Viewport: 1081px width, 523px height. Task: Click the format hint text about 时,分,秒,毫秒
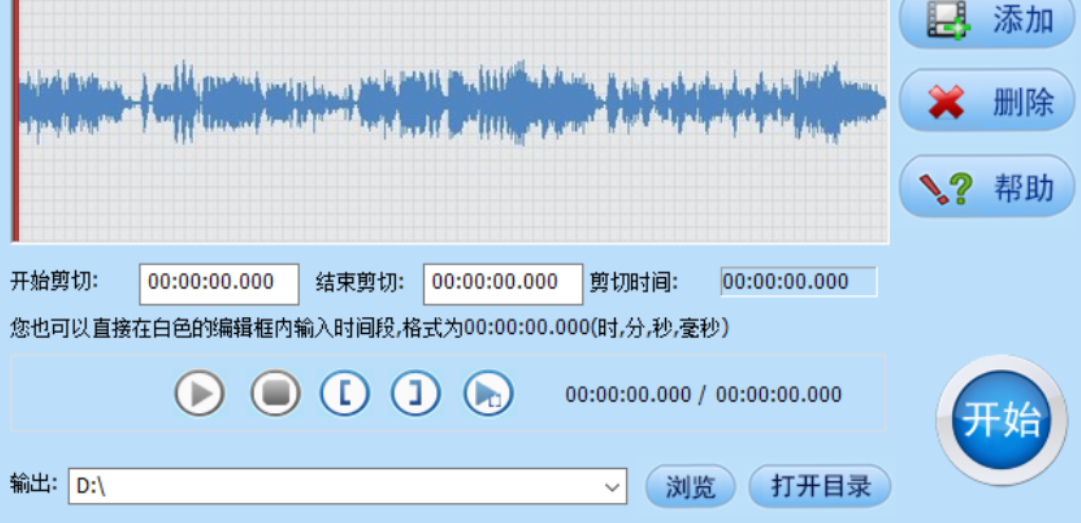(x=370, y=327)
